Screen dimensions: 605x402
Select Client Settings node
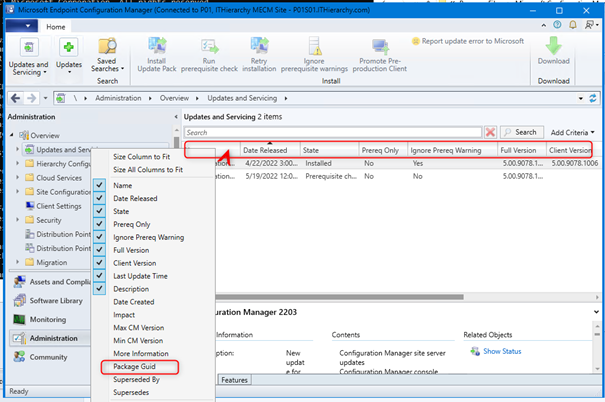pyautogui.click(x=59, y=206)
